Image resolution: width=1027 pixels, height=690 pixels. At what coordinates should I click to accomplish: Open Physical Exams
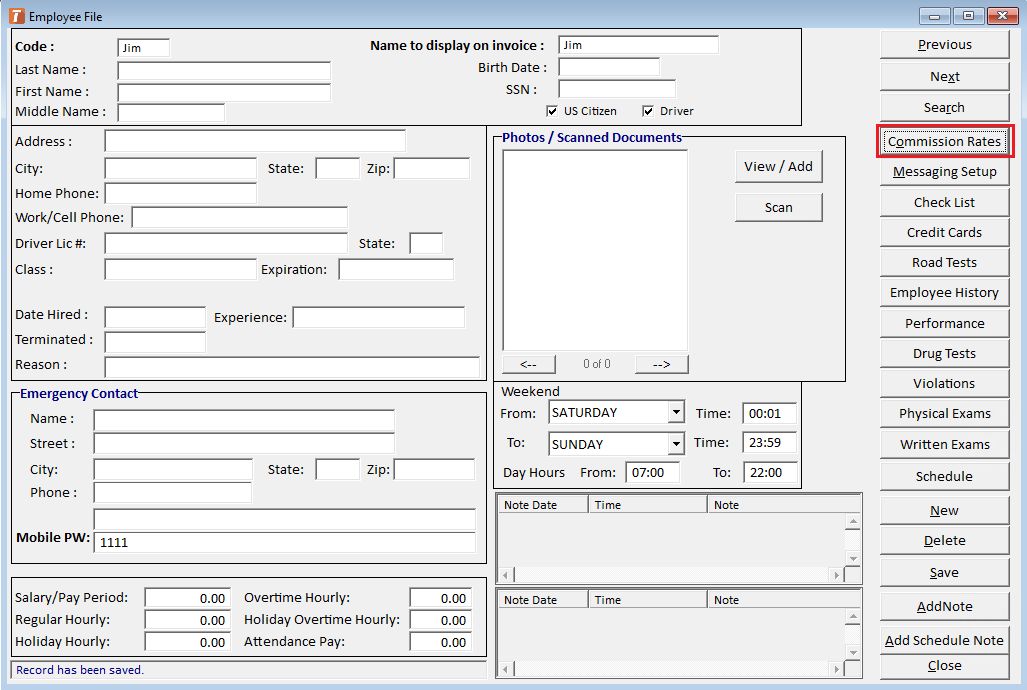point(944,414)
